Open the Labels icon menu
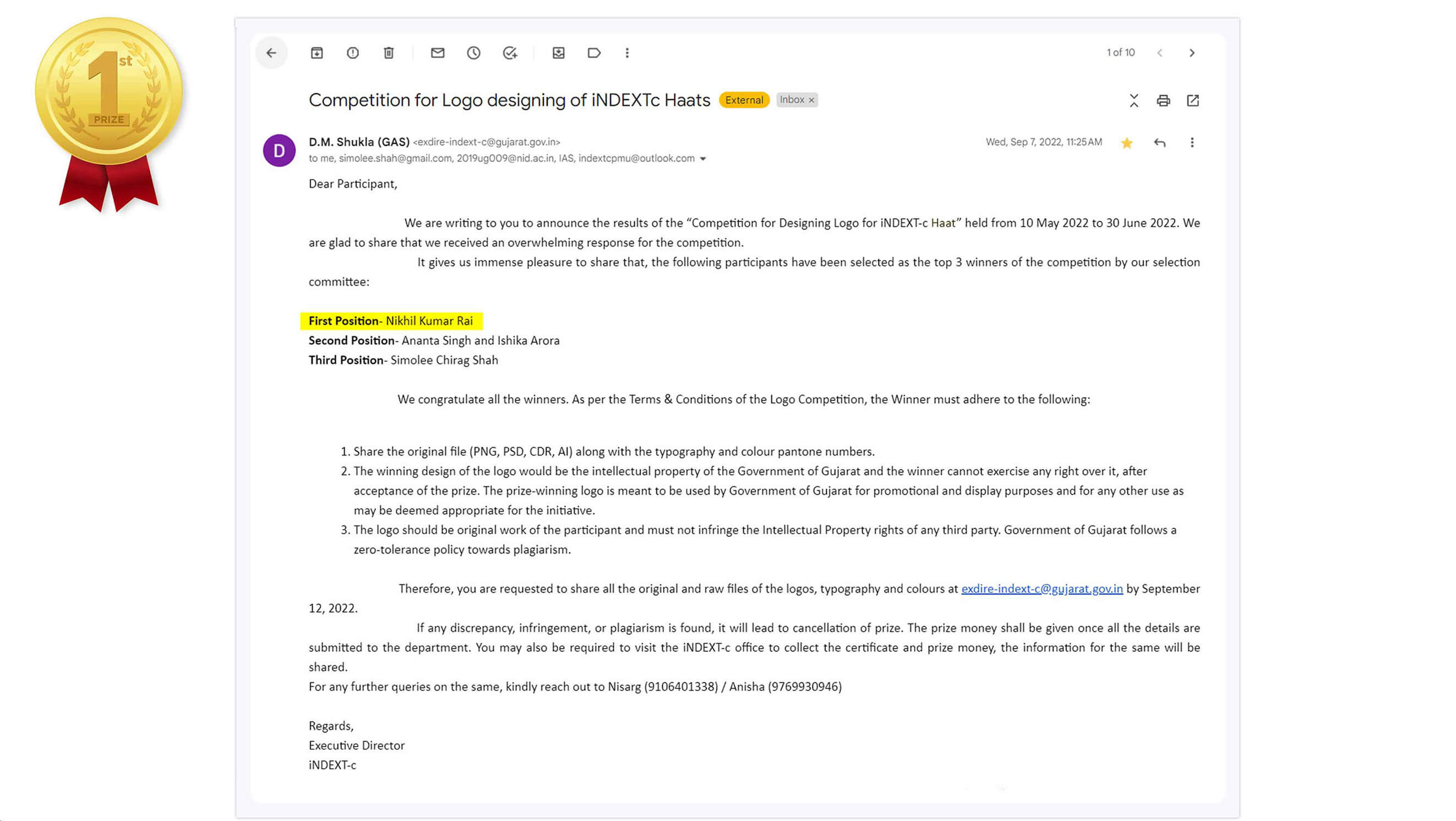Image resolution: width=1456 pixels, height=821 pixels. point(594,52)
